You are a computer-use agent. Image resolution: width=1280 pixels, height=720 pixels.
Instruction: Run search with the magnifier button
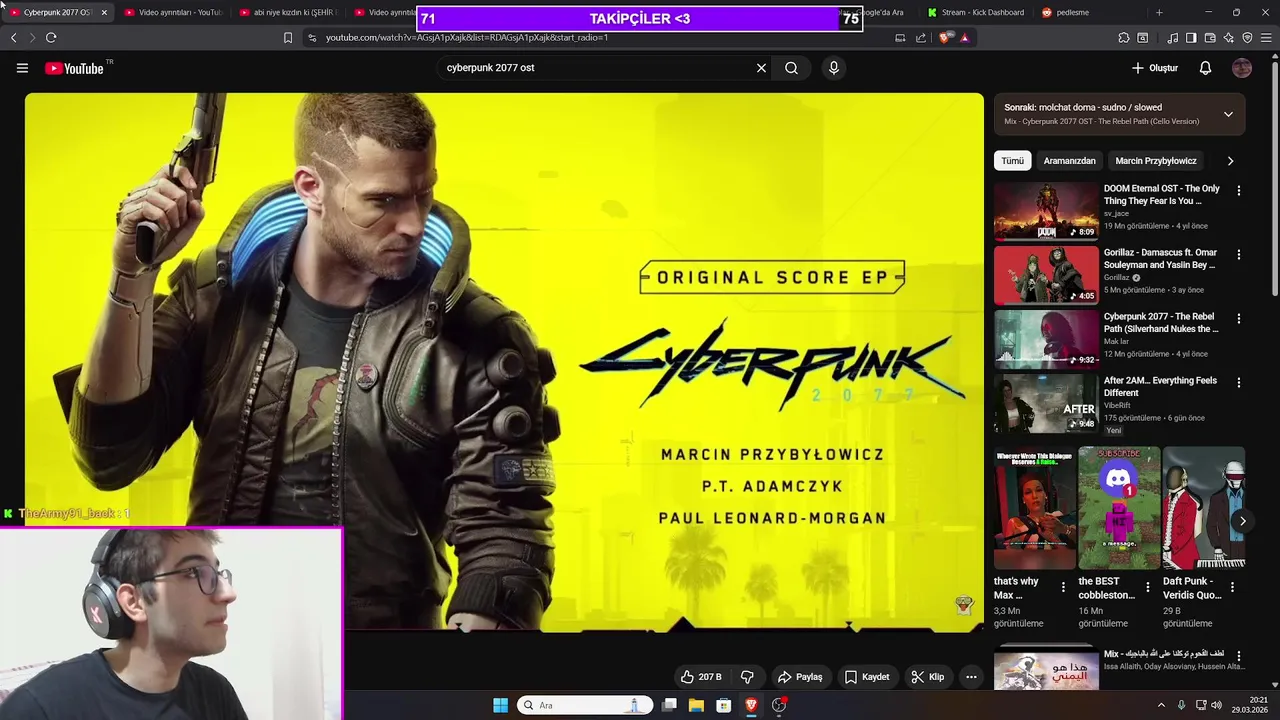791,68
